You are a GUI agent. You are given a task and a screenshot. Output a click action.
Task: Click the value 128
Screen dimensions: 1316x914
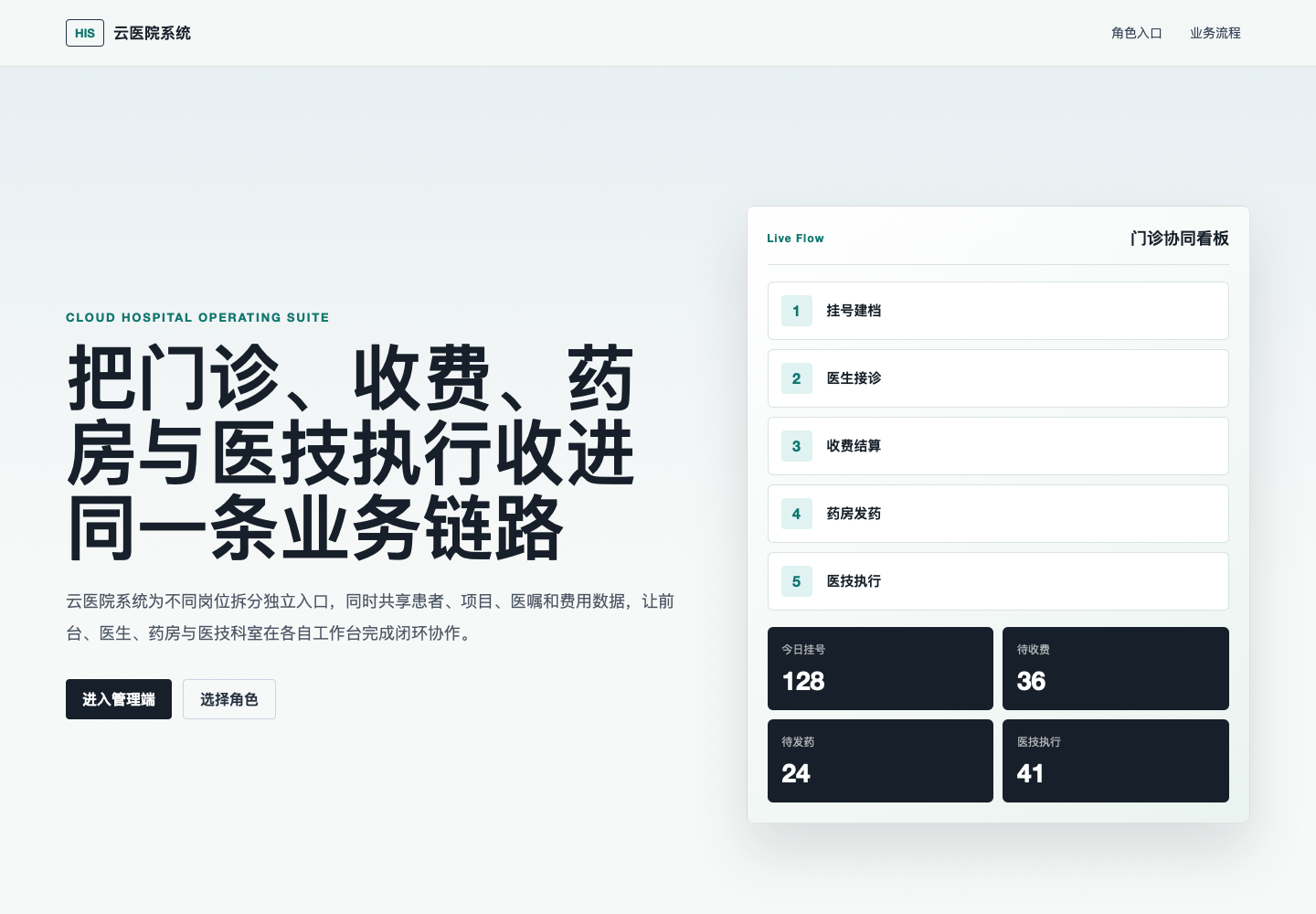803,682
